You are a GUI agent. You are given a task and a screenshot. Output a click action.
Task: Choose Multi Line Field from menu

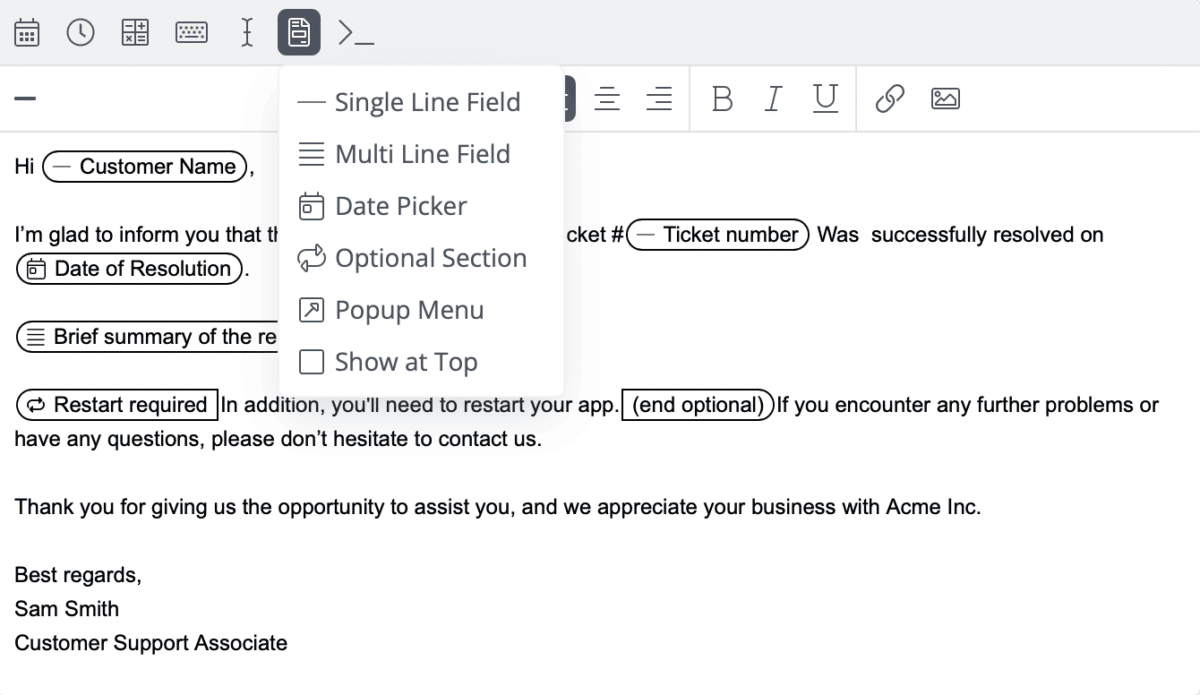click(422, 154)
